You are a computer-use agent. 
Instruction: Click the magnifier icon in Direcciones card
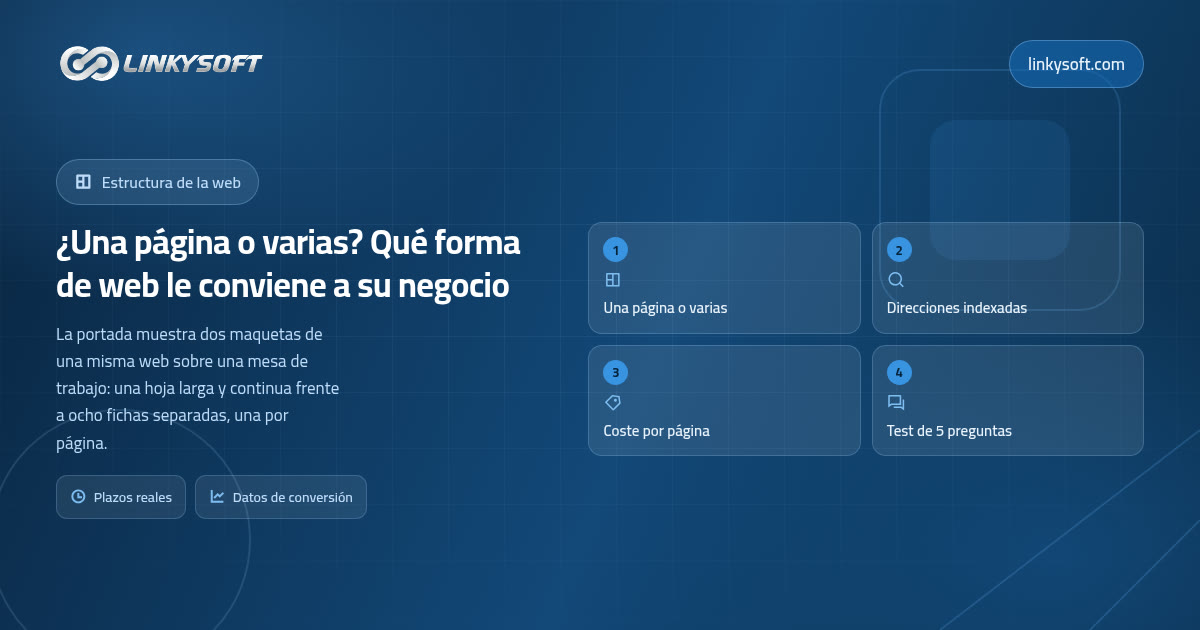pos(896,280)
